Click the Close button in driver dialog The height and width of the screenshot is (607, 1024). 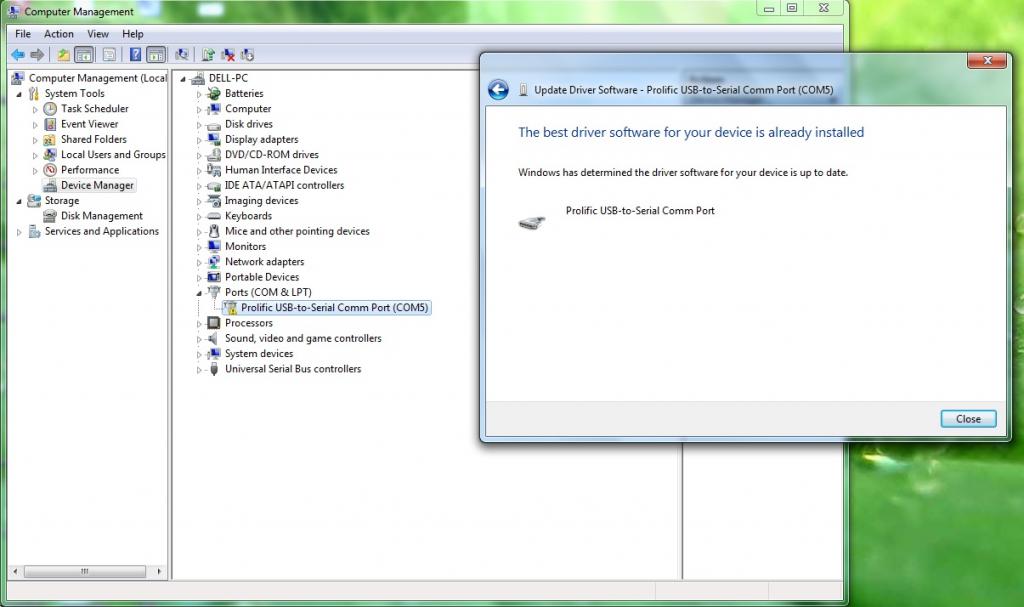point(968,419)
